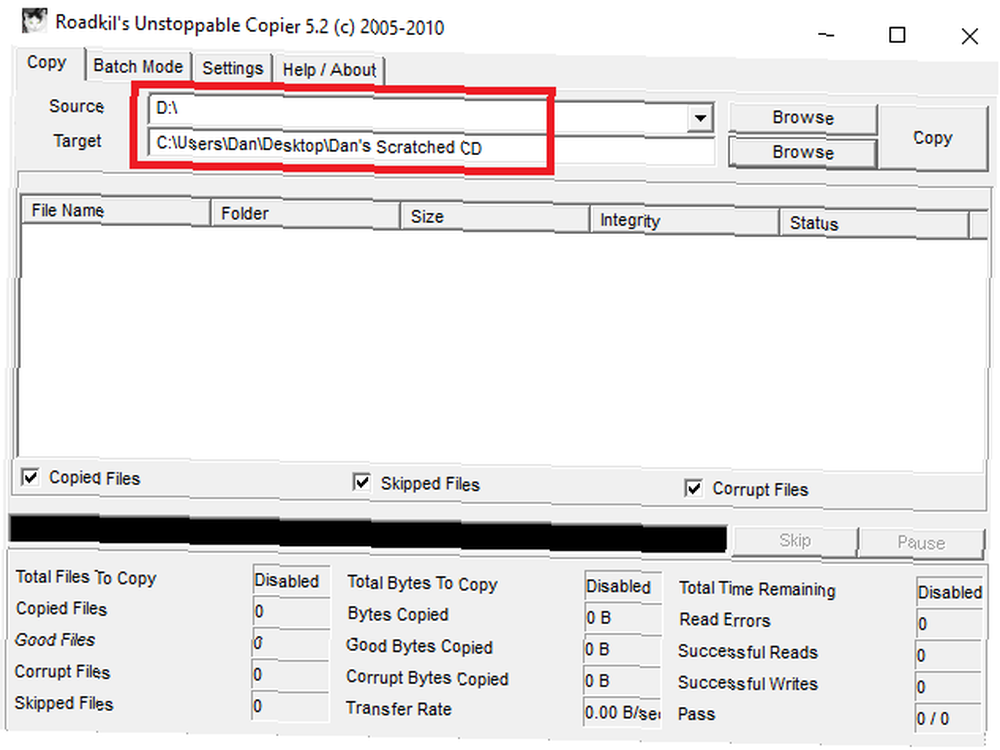Screen dimensions: 1000x750
Task: Click the 'Corrupt Bytes Copied' label
Action: tap(427, 677)
